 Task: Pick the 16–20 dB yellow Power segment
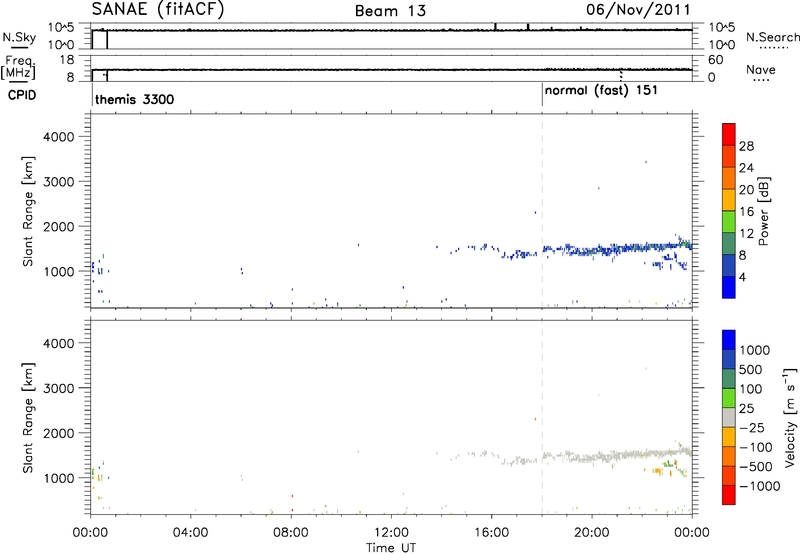[x=729, y=199]
